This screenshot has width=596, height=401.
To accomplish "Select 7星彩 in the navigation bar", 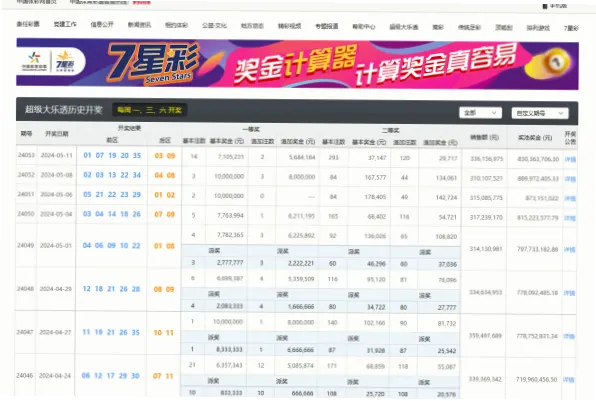I will tap(571, 28).
